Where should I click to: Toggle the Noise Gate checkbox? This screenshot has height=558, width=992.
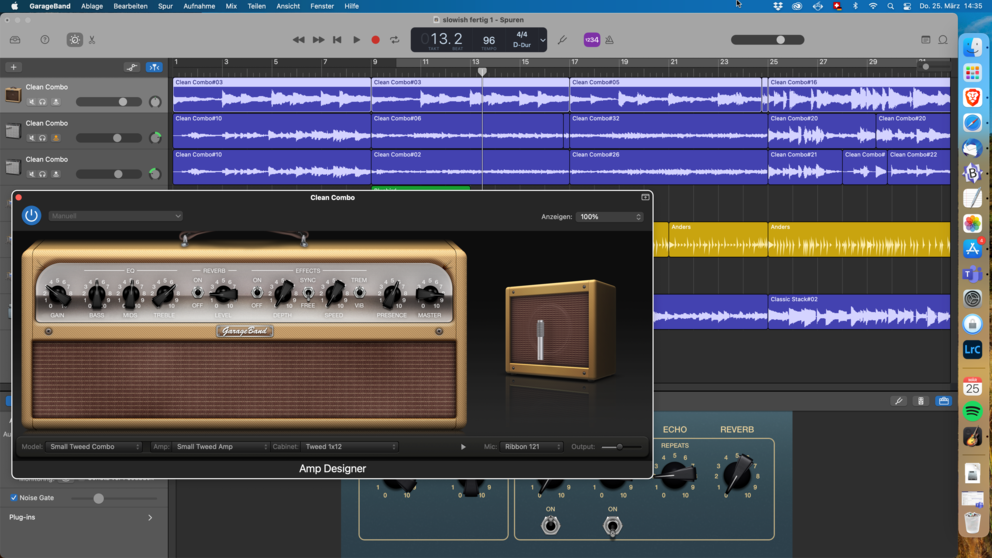point(13,498)
